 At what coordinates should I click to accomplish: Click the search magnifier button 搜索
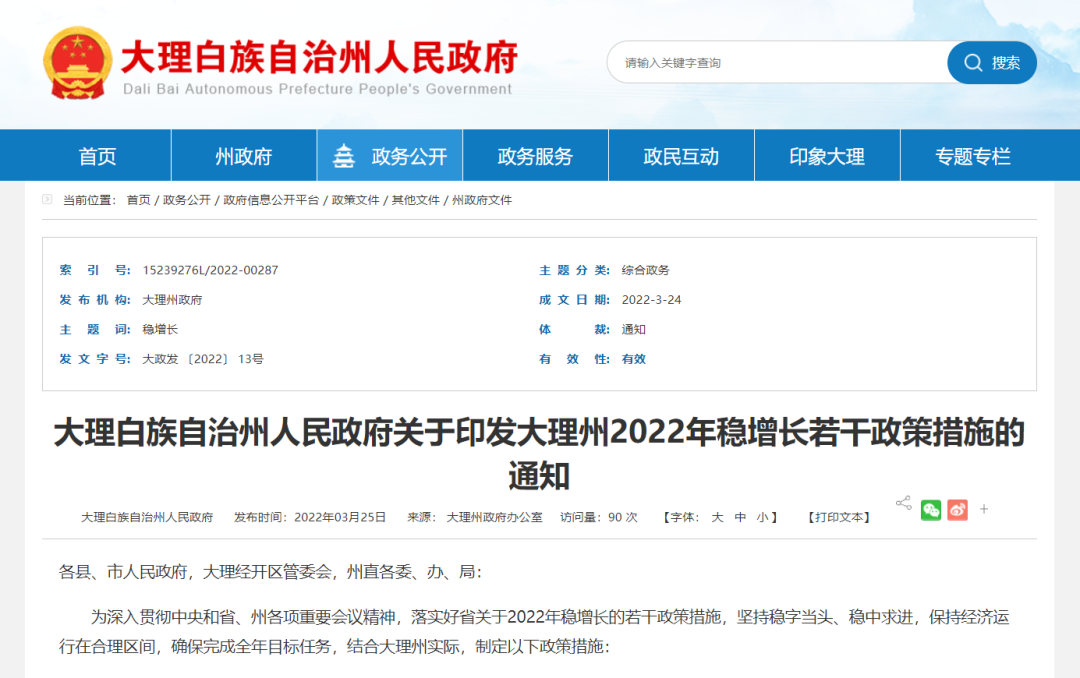point(992,63)
